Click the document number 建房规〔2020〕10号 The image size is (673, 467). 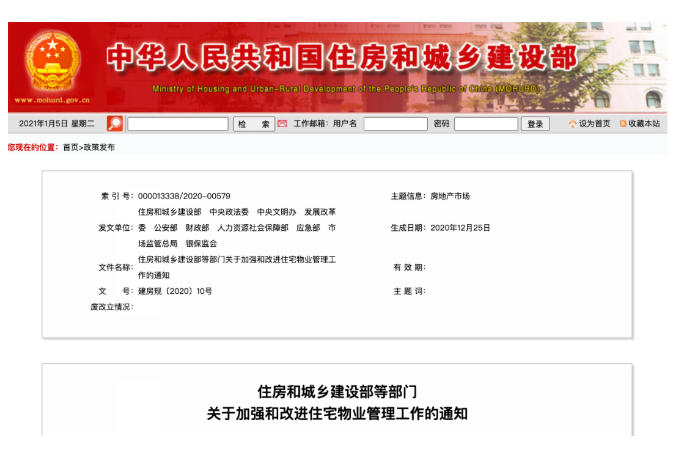[x=175, y=291]
